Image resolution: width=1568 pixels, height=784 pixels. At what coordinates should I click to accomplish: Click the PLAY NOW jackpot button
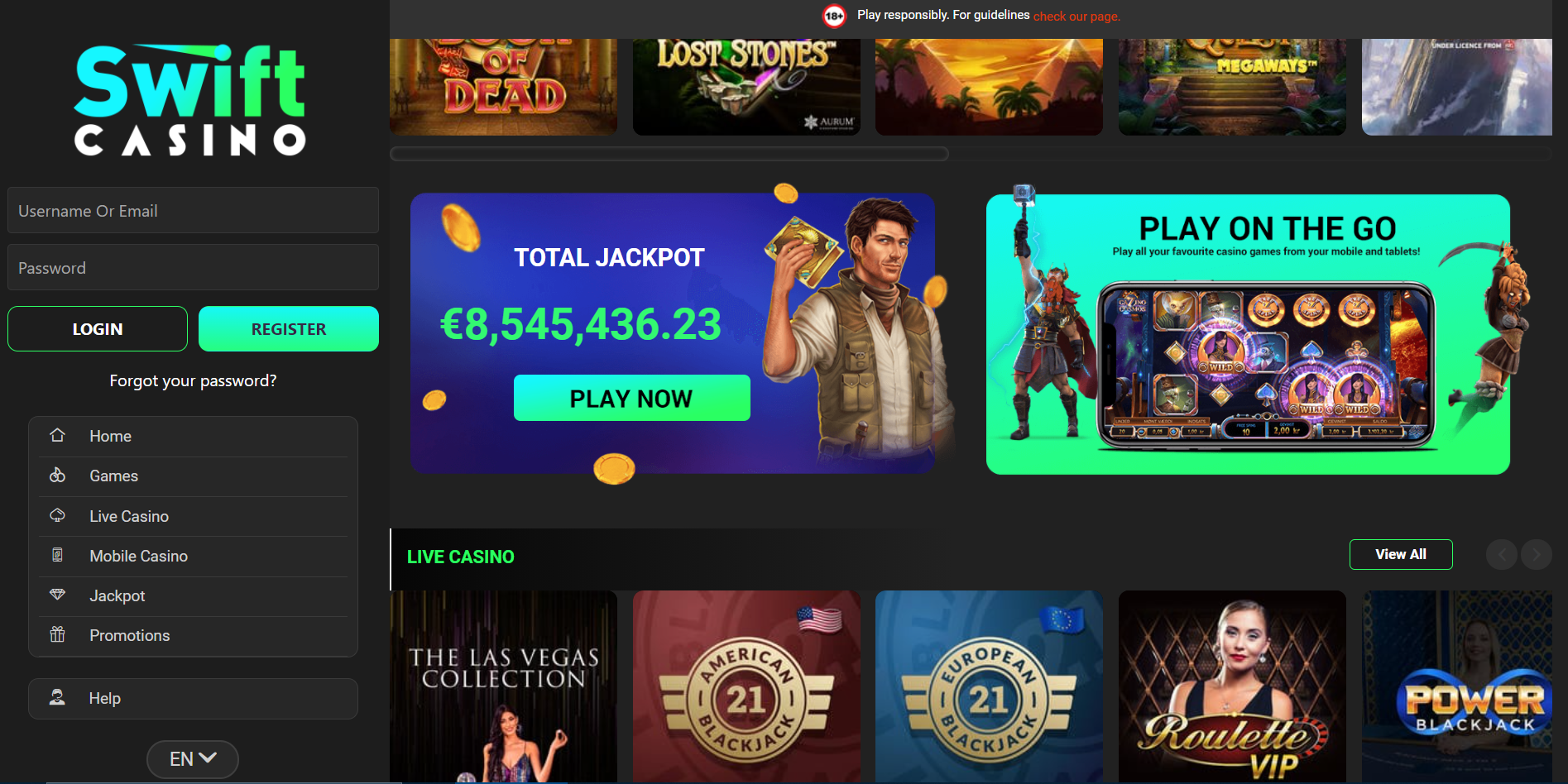tap(632, 398)
